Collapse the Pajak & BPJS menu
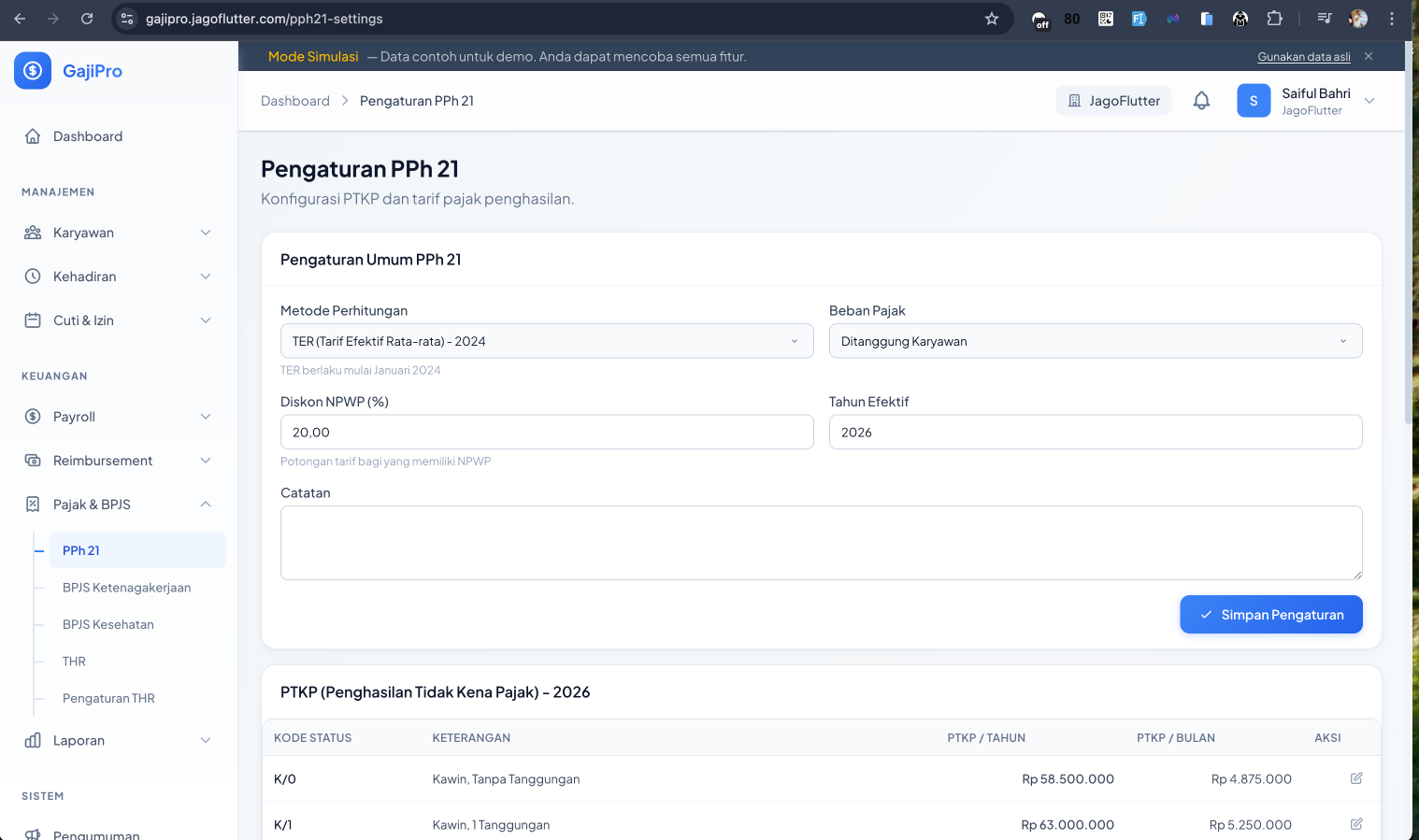This screenshot has width=1419, height=840. click(x=119, y=505)
